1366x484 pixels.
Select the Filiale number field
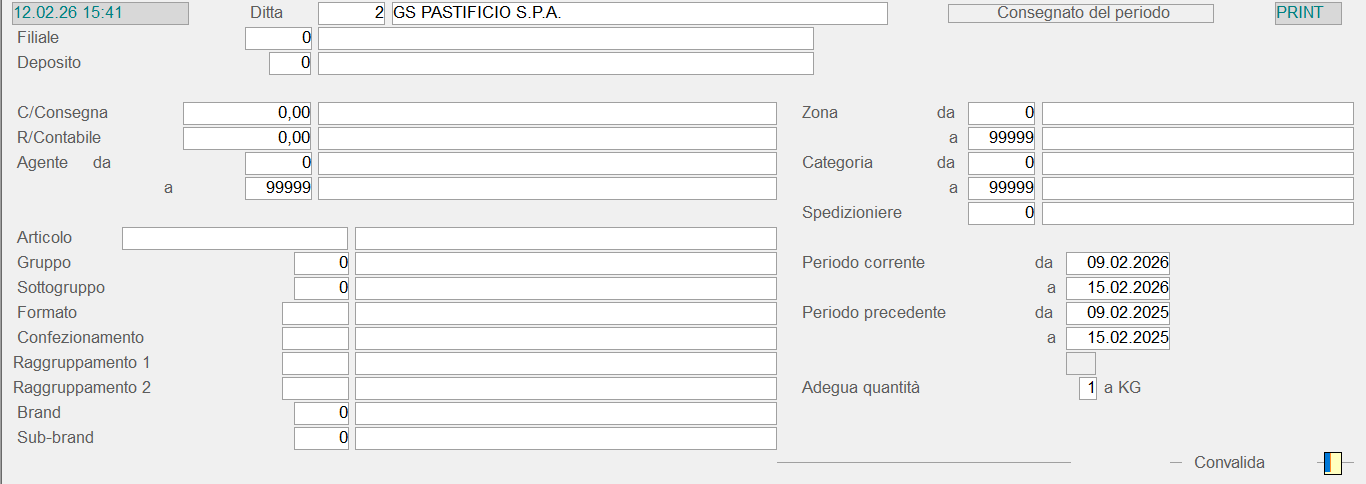(x=279, y=38)
